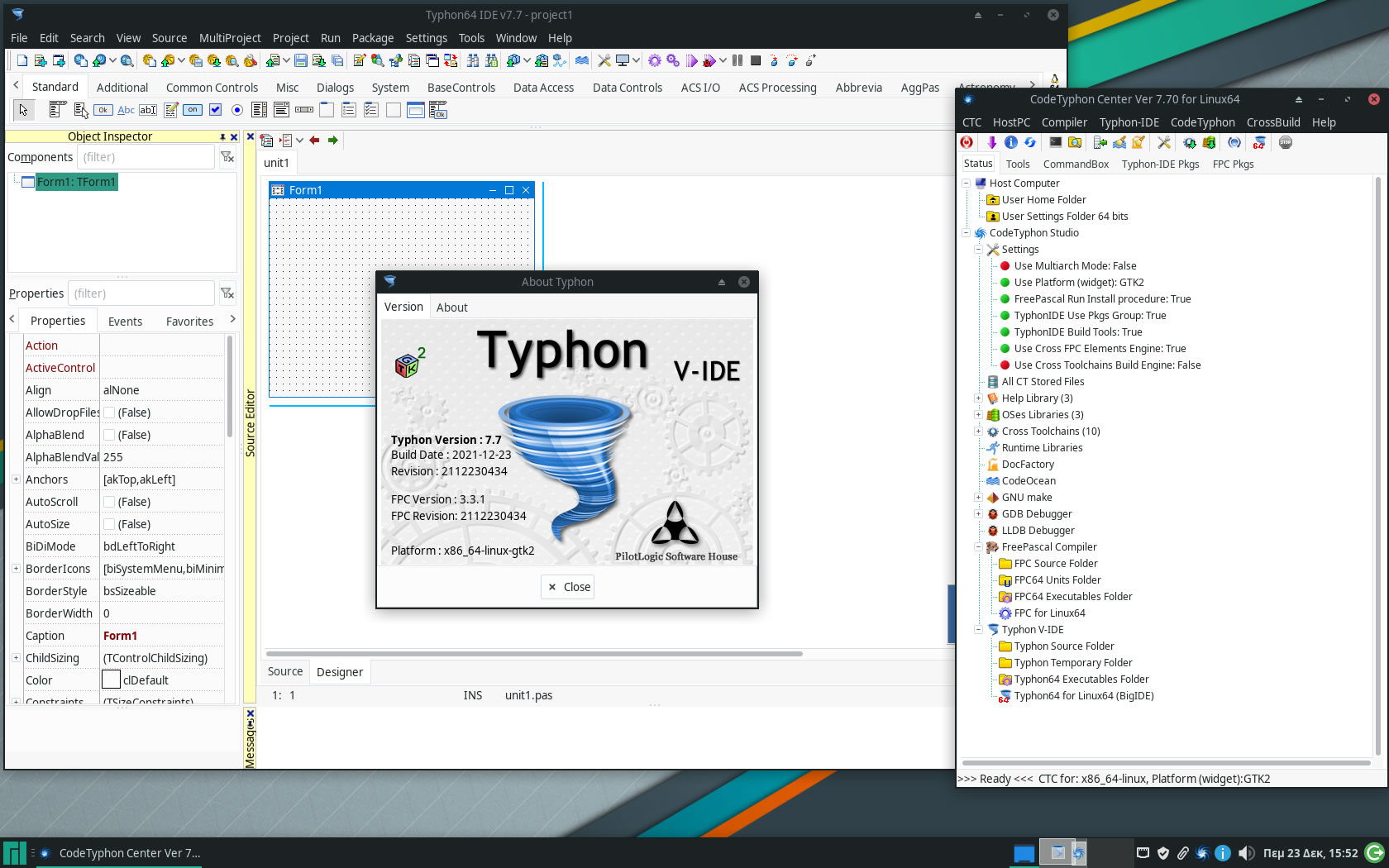Screen dimensions: 1389x868
Task: Open the Package menu
Action: coord(372,38)
